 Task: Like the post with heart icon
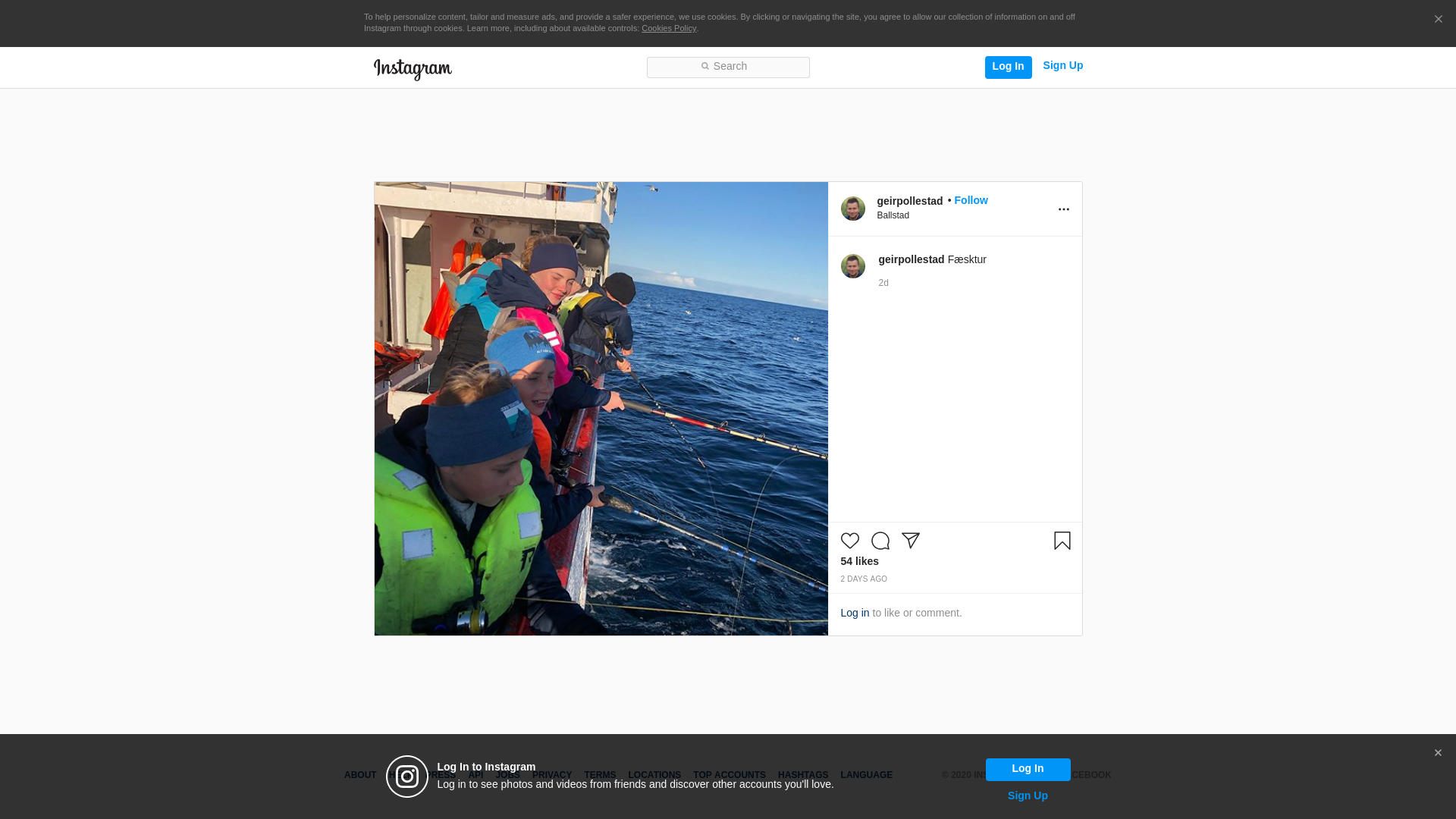point(850,541)
